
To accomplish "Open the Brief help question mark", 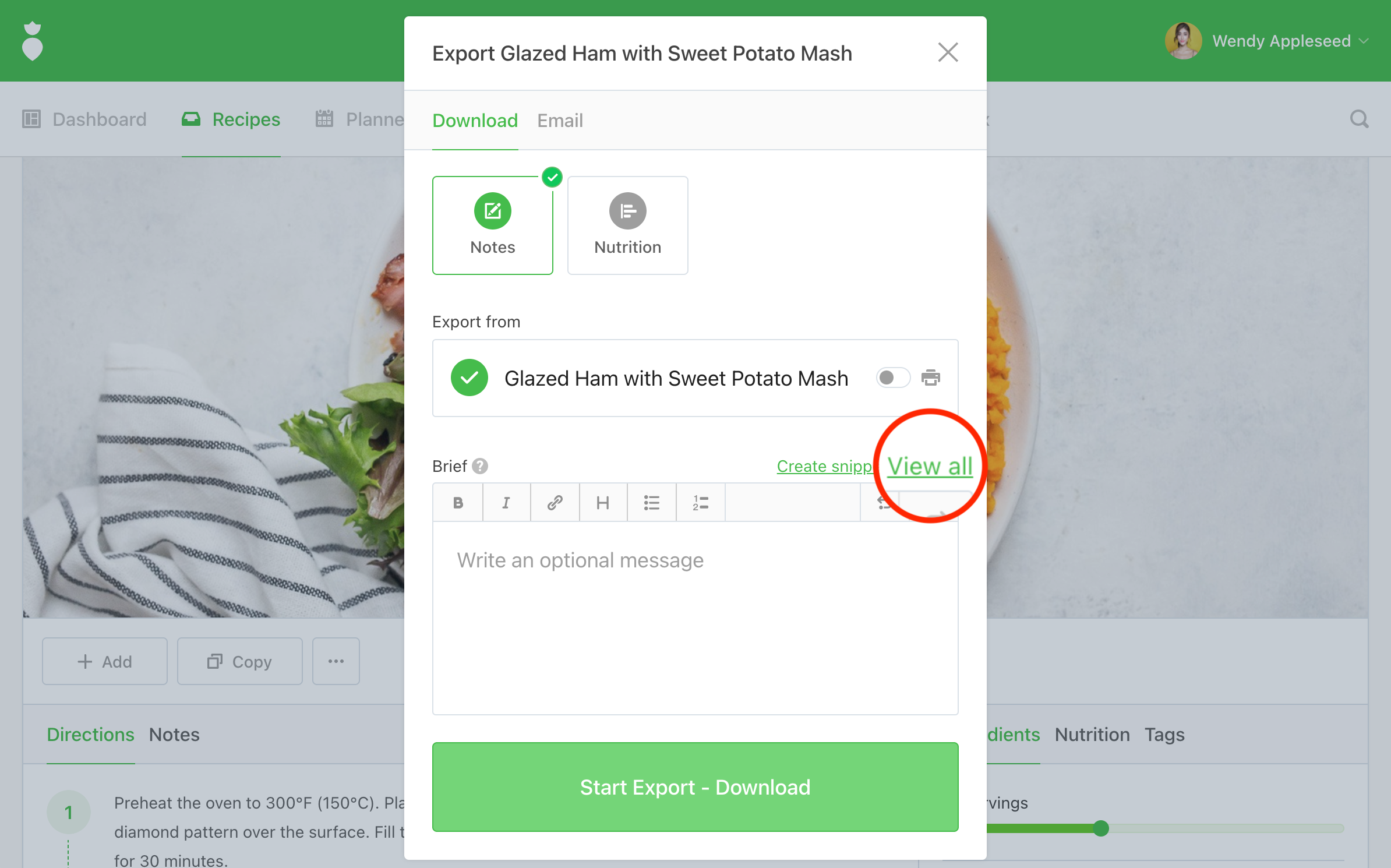I will point(480,466).
